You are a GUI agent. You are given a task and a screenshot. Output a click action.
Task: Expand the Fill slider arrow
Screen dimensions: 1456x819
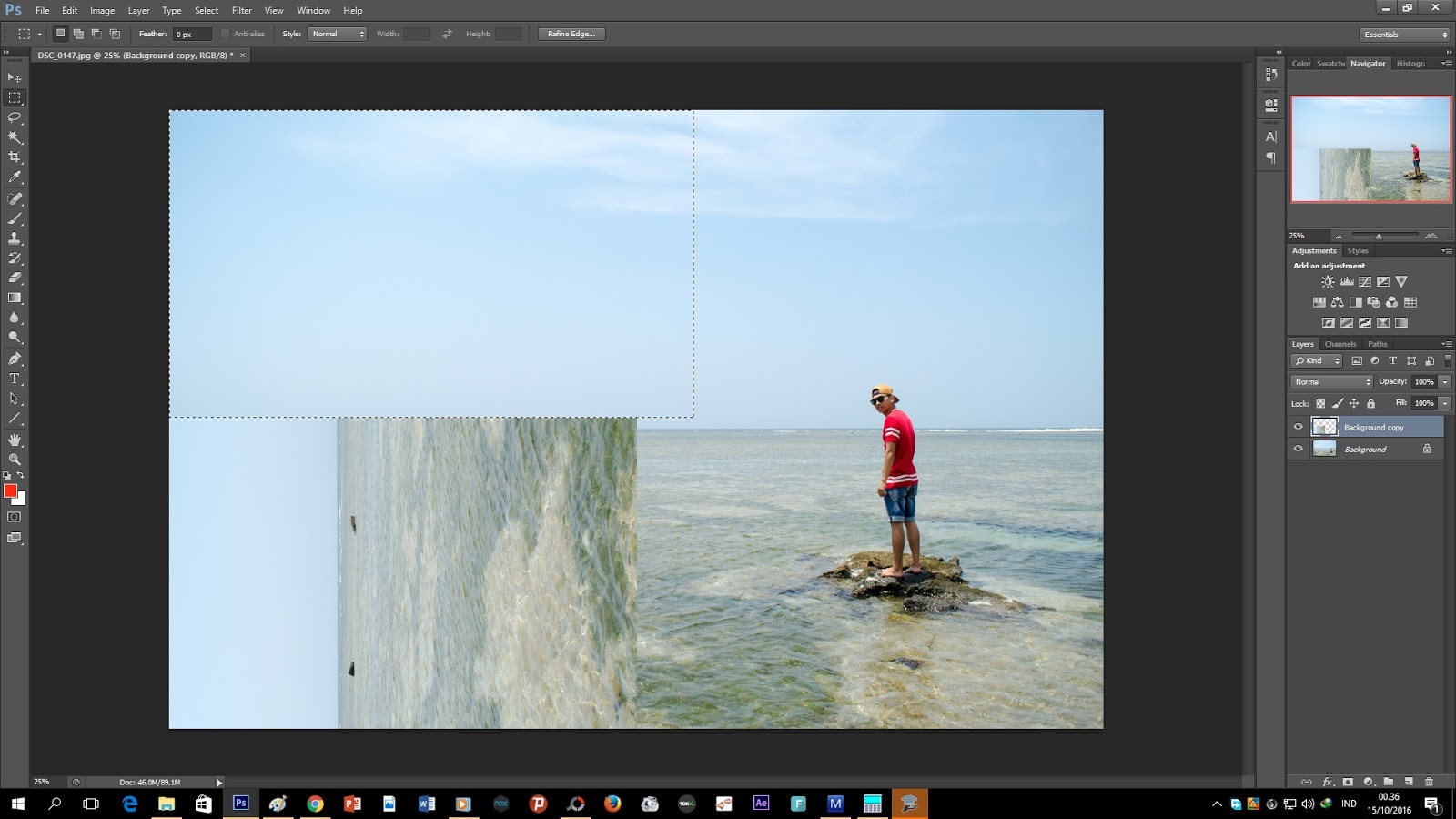click(1444, 403)
